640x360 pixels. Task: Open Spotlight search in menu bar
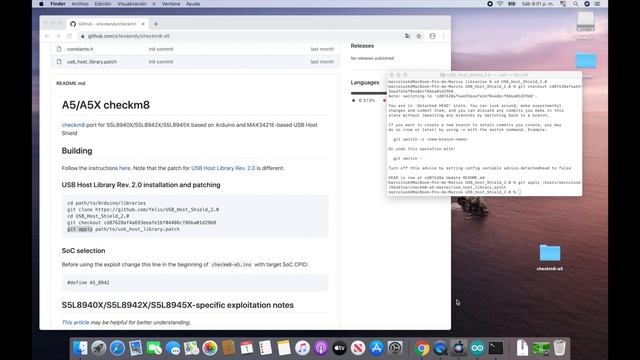tap(576, 4)
